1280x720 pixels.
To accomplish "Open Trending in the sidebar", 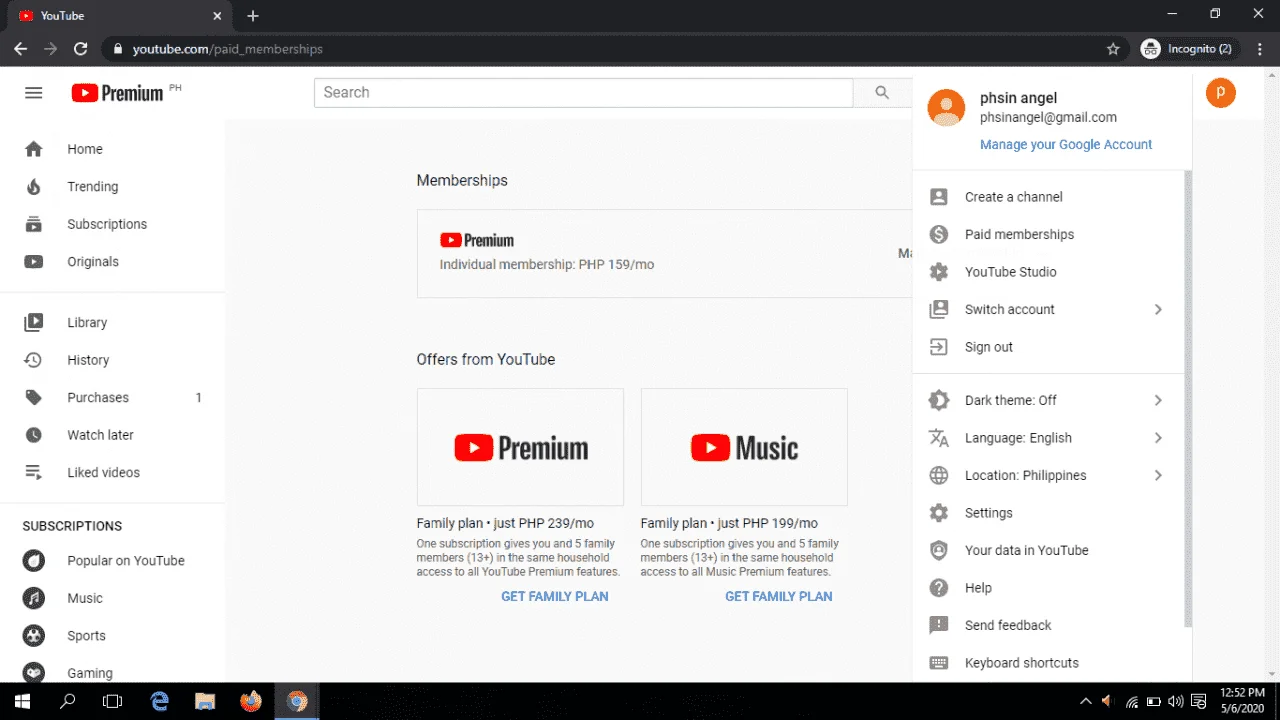I will coord(113,187).
